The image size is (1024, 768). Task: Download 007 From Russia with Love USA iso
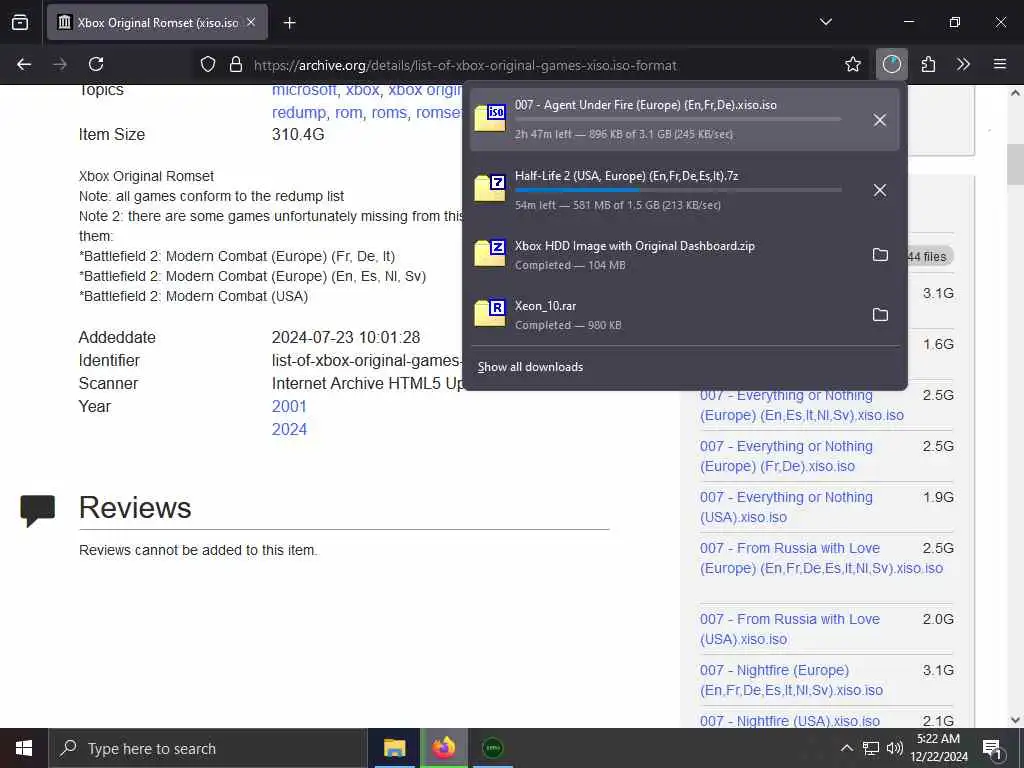(x=790, y=629)
